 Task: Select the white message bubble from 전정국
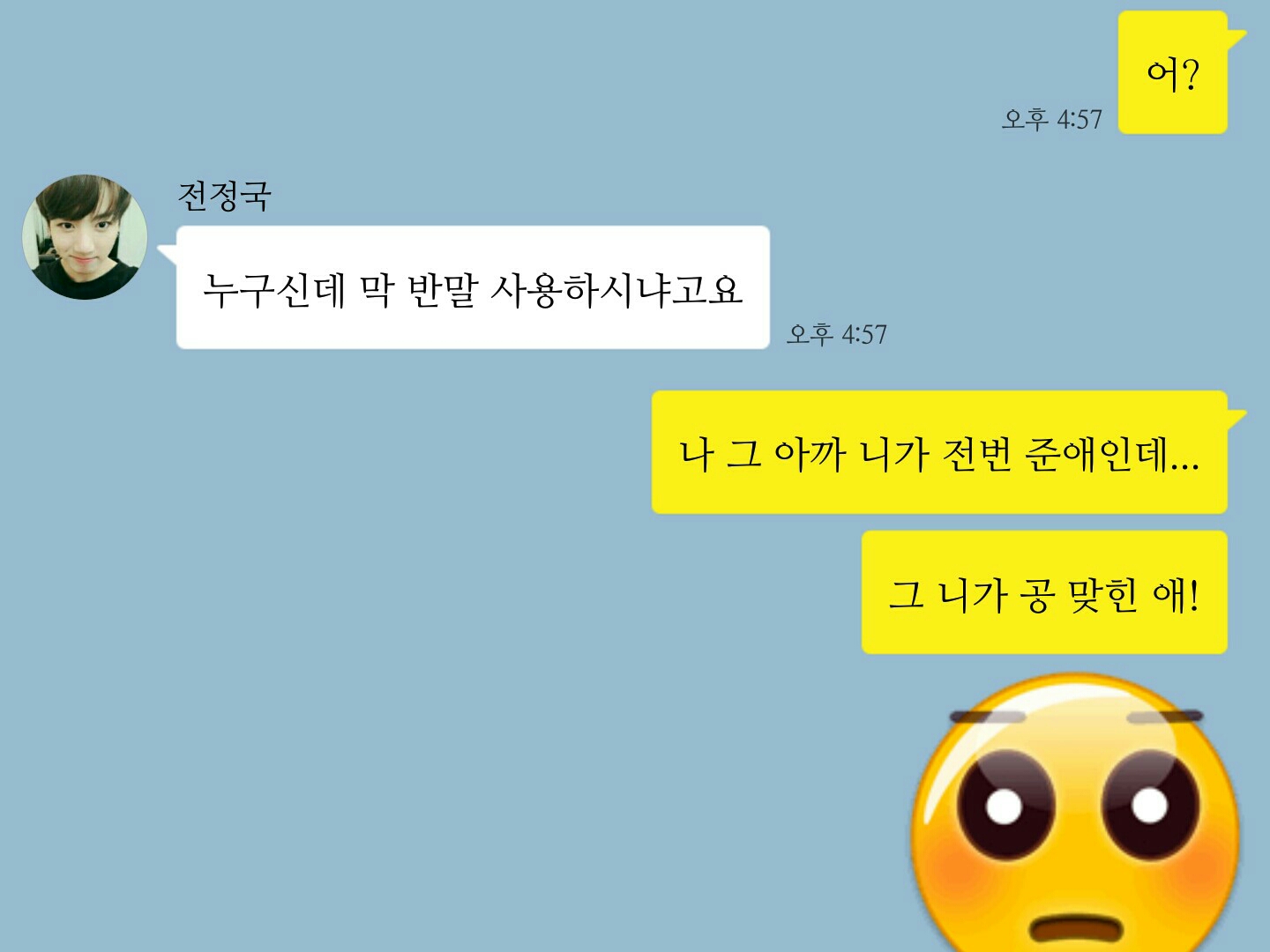point(473,287)
